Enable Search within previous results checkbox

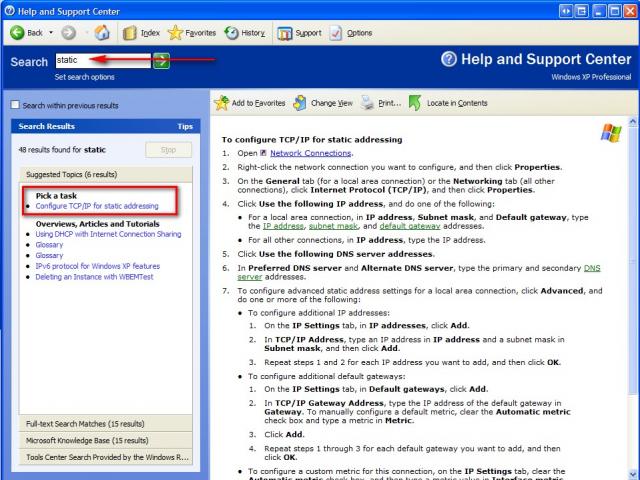point(15,105)
